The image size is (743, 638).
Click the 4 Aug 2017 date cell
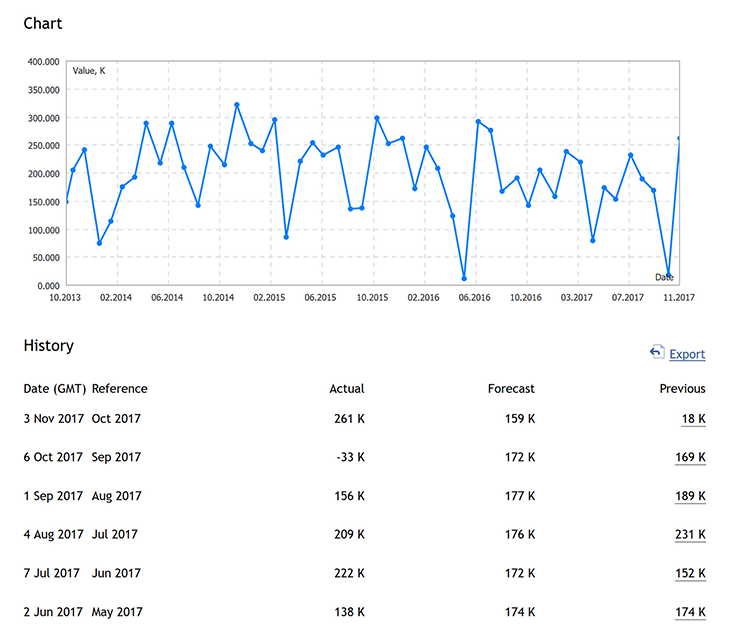54,534
